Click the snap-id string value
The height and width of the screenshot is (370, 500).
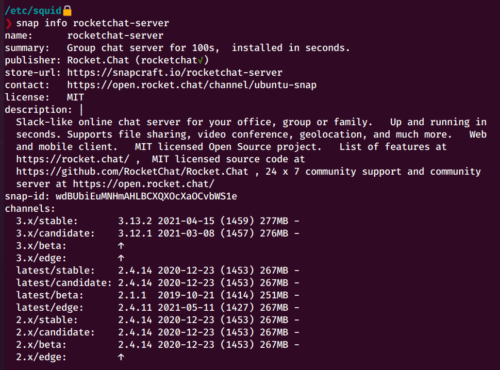[x=146, y=196]
